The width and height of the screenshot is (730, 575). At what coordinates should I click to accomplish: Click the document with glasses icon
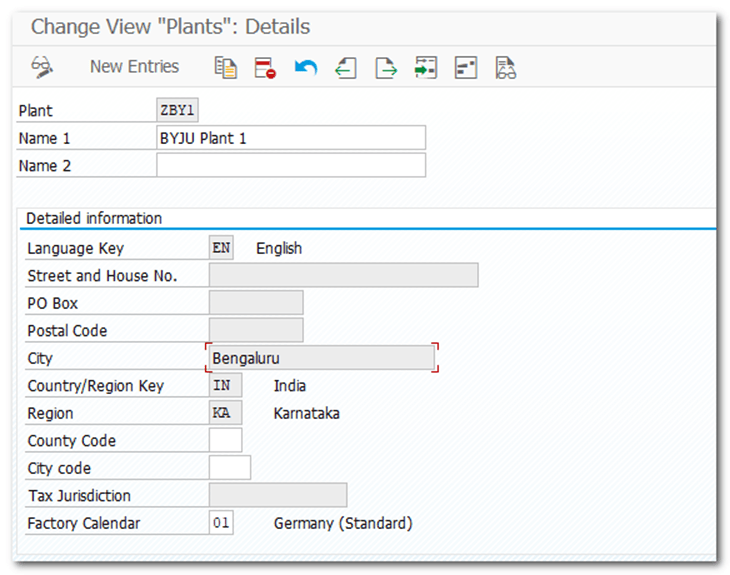[x=506, y=68]
